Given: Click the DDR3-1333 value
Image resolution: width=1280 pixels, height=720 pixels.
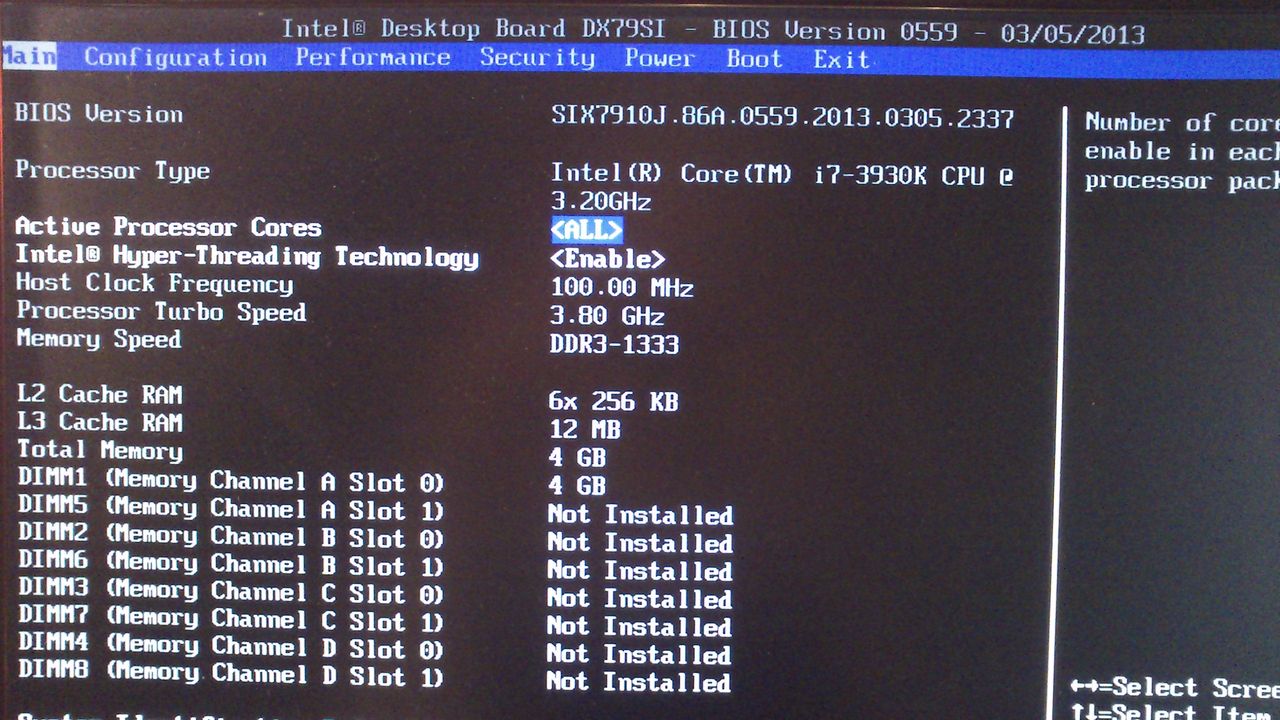Looking at the screenshot, I should point(615,344).
